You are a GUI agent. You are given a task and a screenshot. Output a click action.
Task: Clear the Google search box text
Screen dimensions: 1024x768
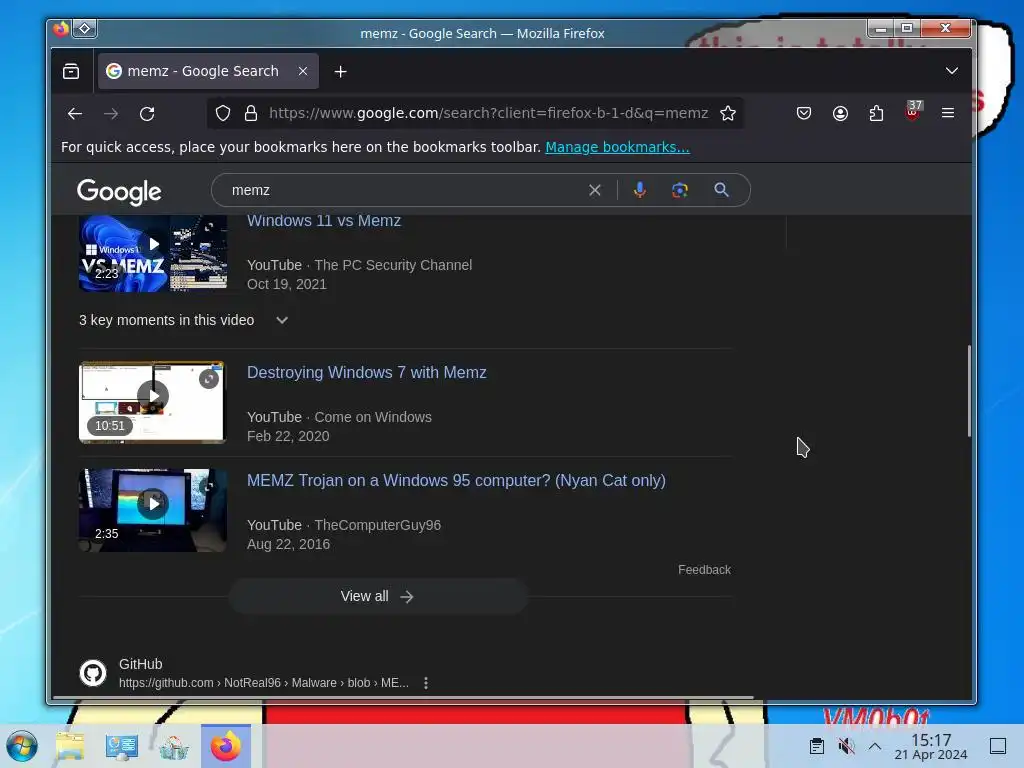594,190
